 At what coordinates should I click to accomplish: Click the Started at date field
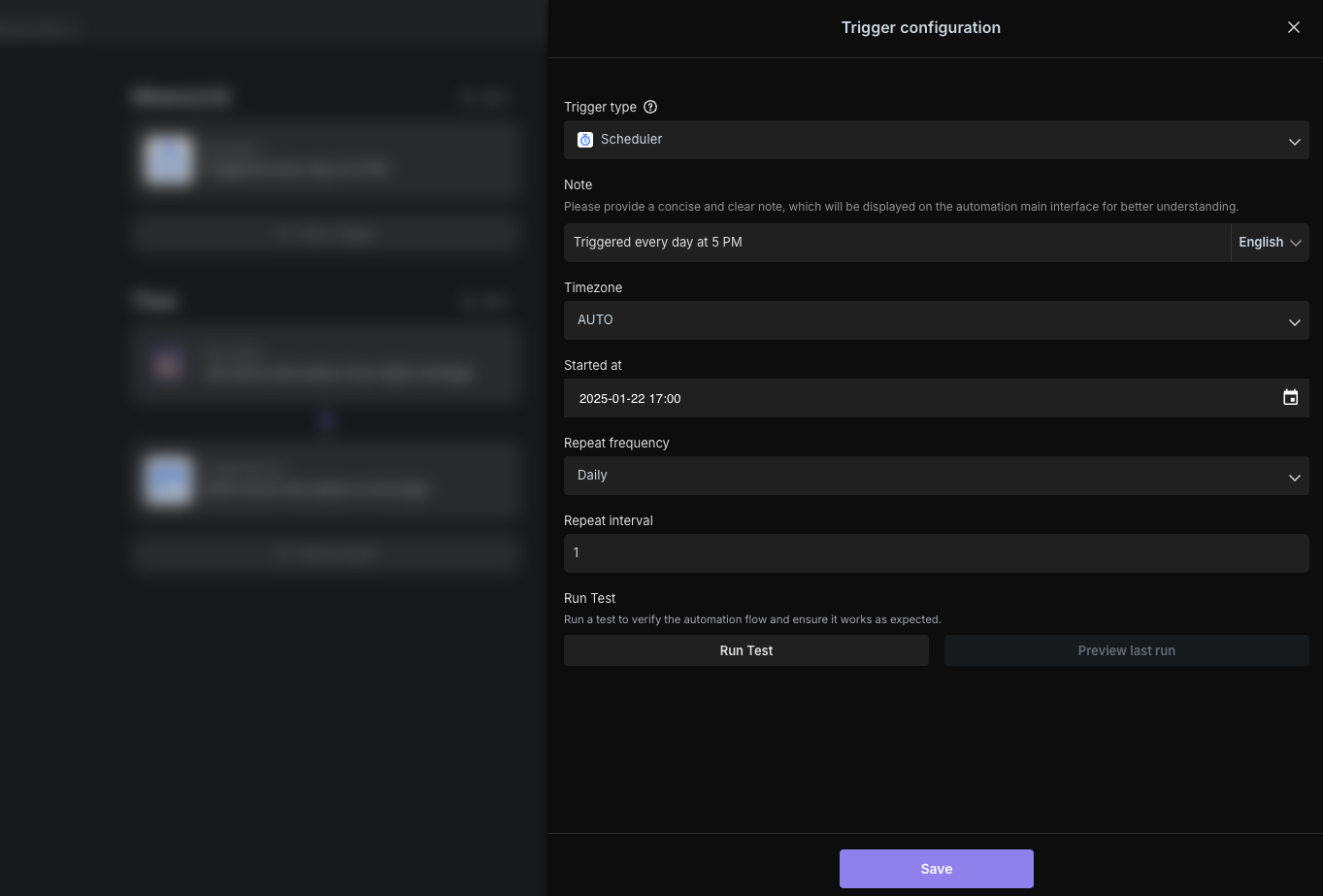(x=936, y=398)
